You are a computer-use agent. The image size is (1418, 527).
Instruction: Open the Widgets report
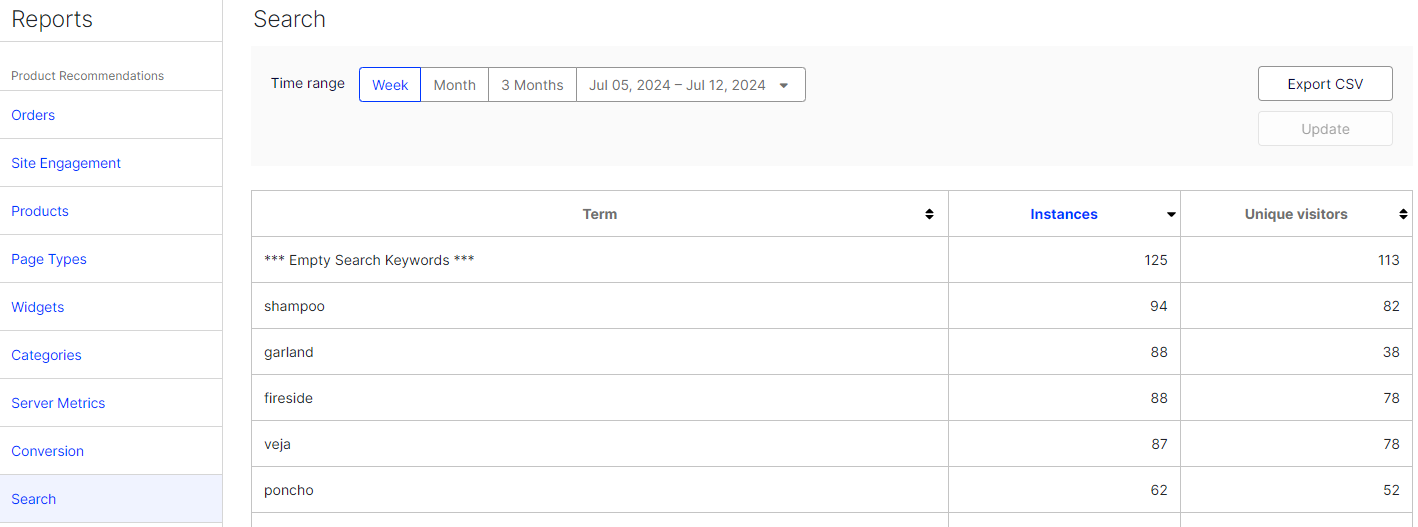(37, 307)
